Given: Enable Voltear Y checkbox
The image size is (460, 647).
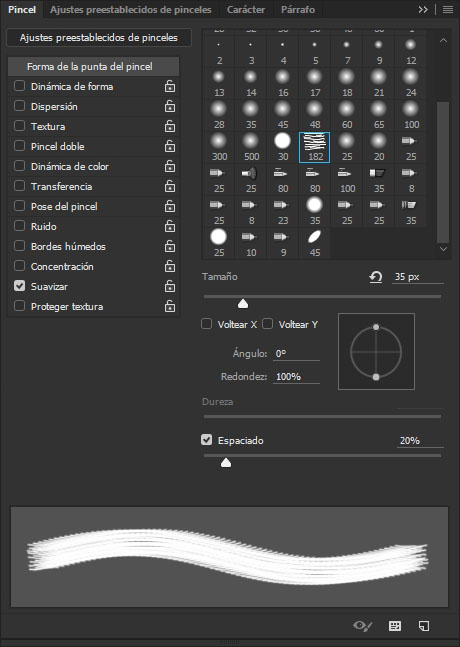Looking at the screenshot, I should point(267,324).
